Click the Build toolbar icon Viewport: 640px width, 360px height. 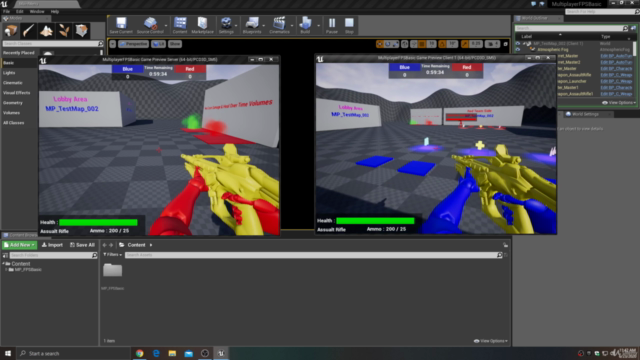[x=305, y=25]
